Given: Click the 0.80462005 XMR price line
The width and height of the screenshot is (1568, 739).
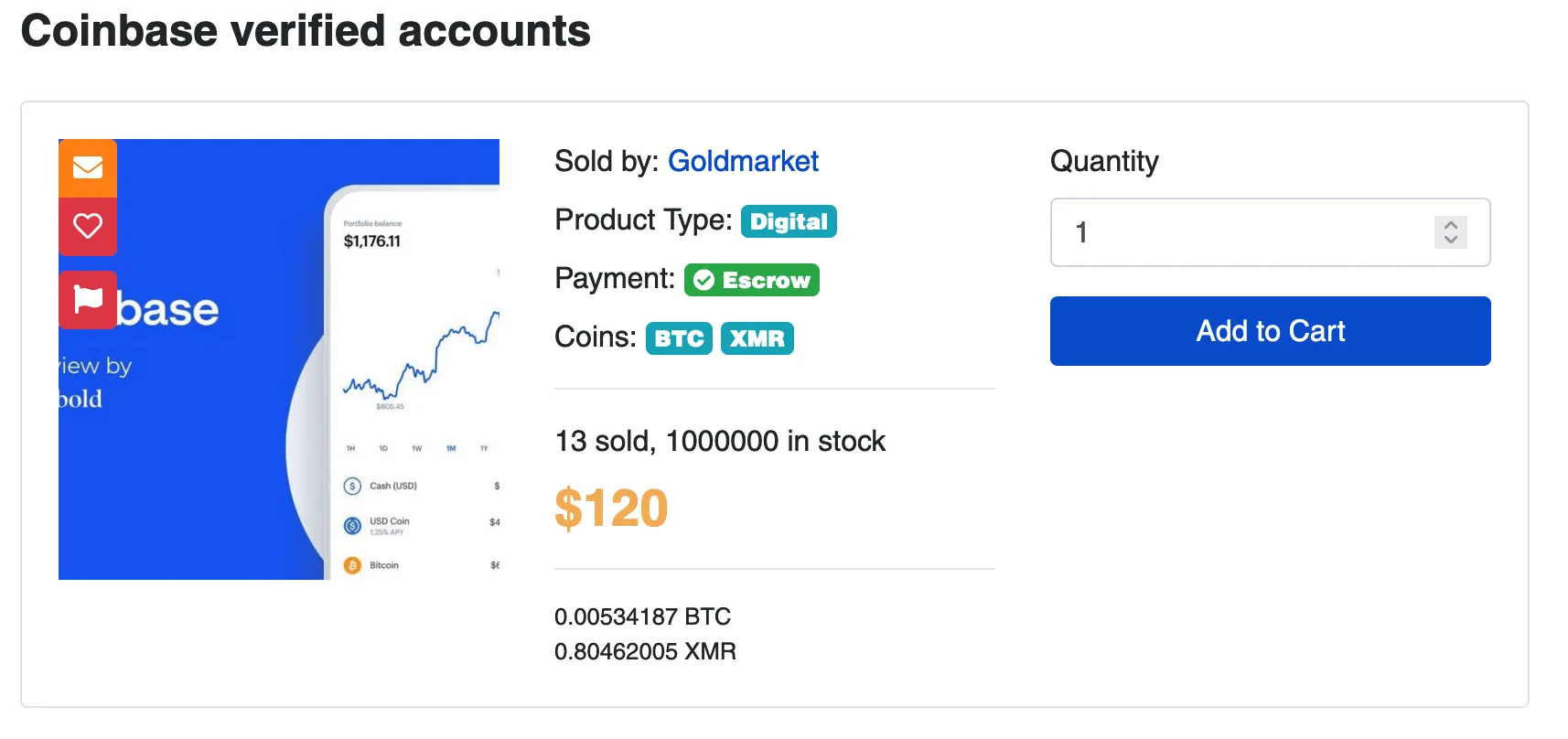Looking at the screenshot, I should click(x=645, y=651).
